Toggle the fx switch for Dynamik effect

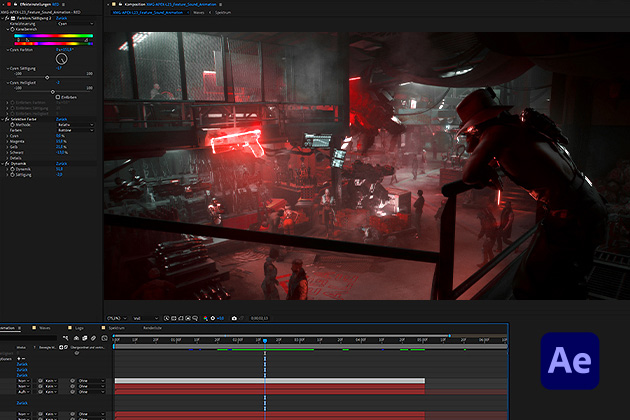(7, 164)
